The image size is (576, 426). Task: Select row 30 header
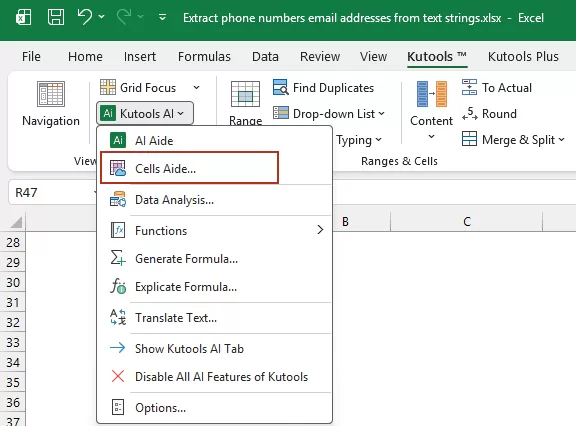pos(13,282)
